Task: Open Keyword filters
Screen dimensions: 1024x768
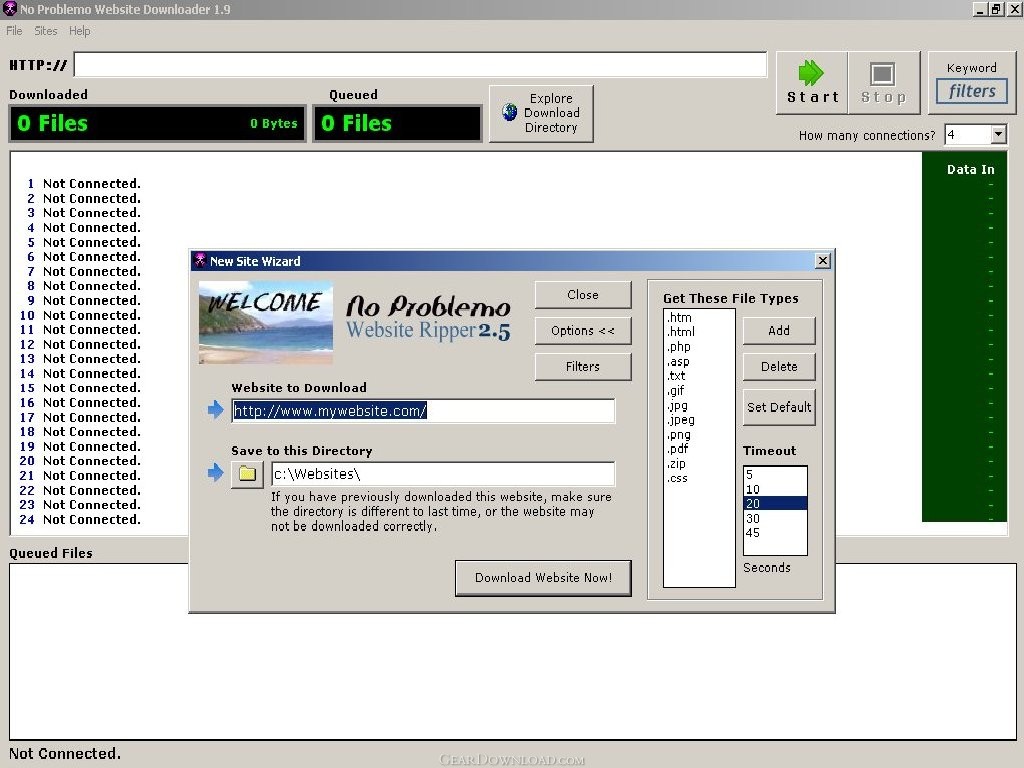Action: click(x=972, y=83)
